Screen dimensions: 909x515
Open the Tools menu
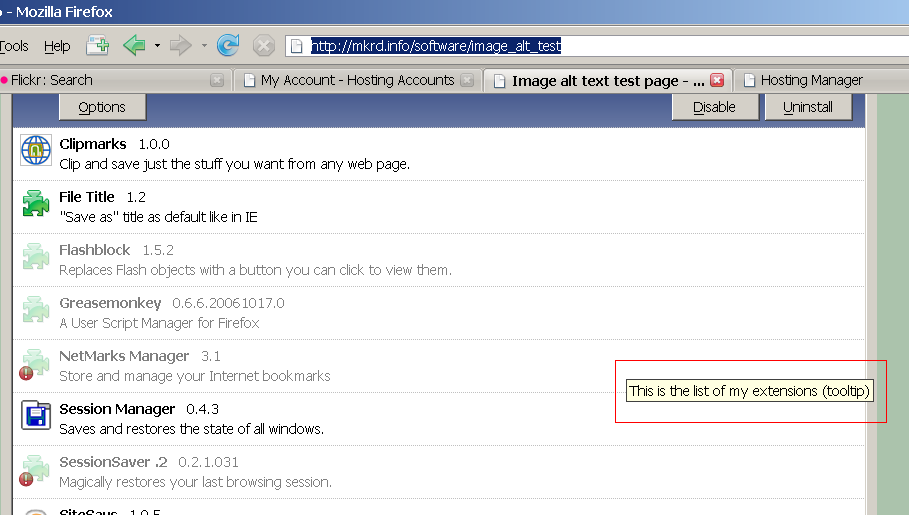[x=13, y=46]
